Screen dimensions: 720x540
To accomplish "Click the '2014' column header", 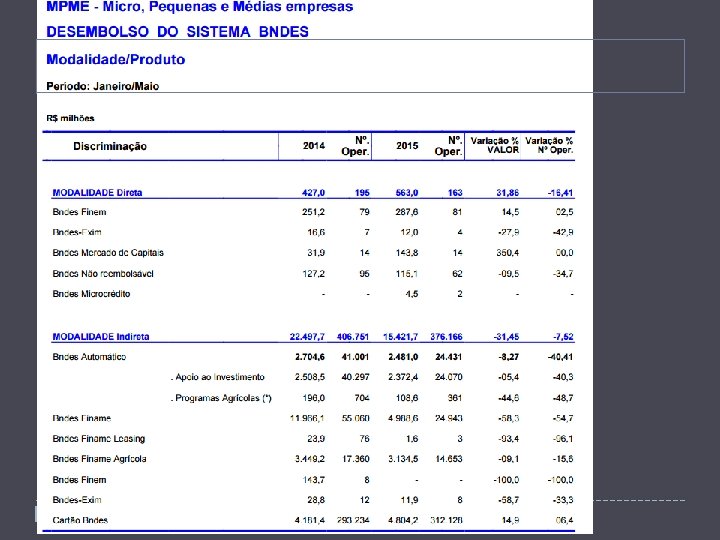I will [314, 146].
